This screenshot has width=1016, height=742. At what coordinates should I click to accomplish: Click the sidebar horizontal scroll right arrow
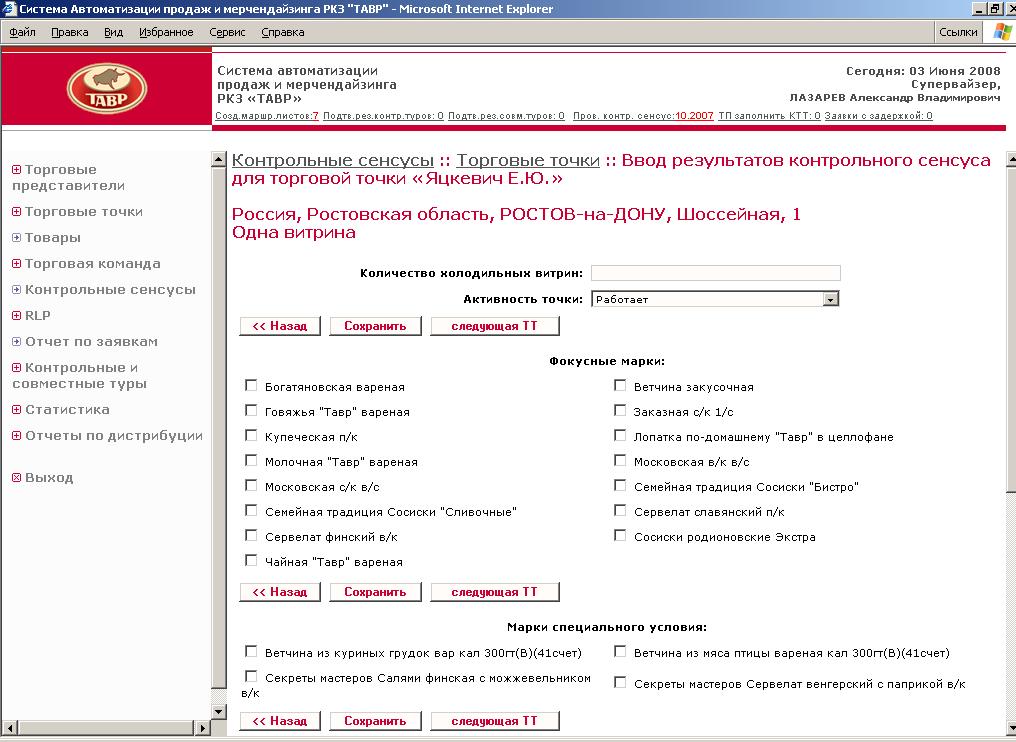point(202,728)
